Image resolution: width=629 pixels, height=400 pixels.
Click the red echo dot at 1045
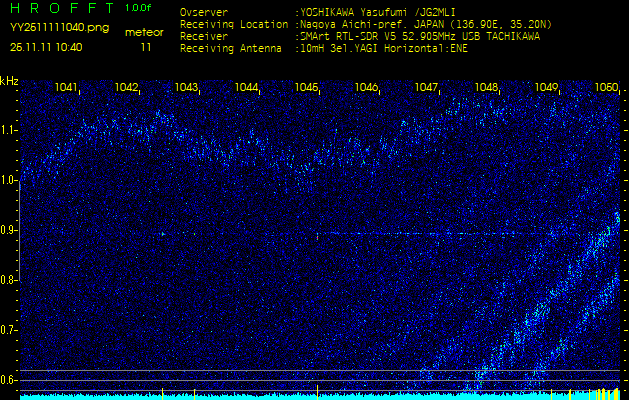317,238
